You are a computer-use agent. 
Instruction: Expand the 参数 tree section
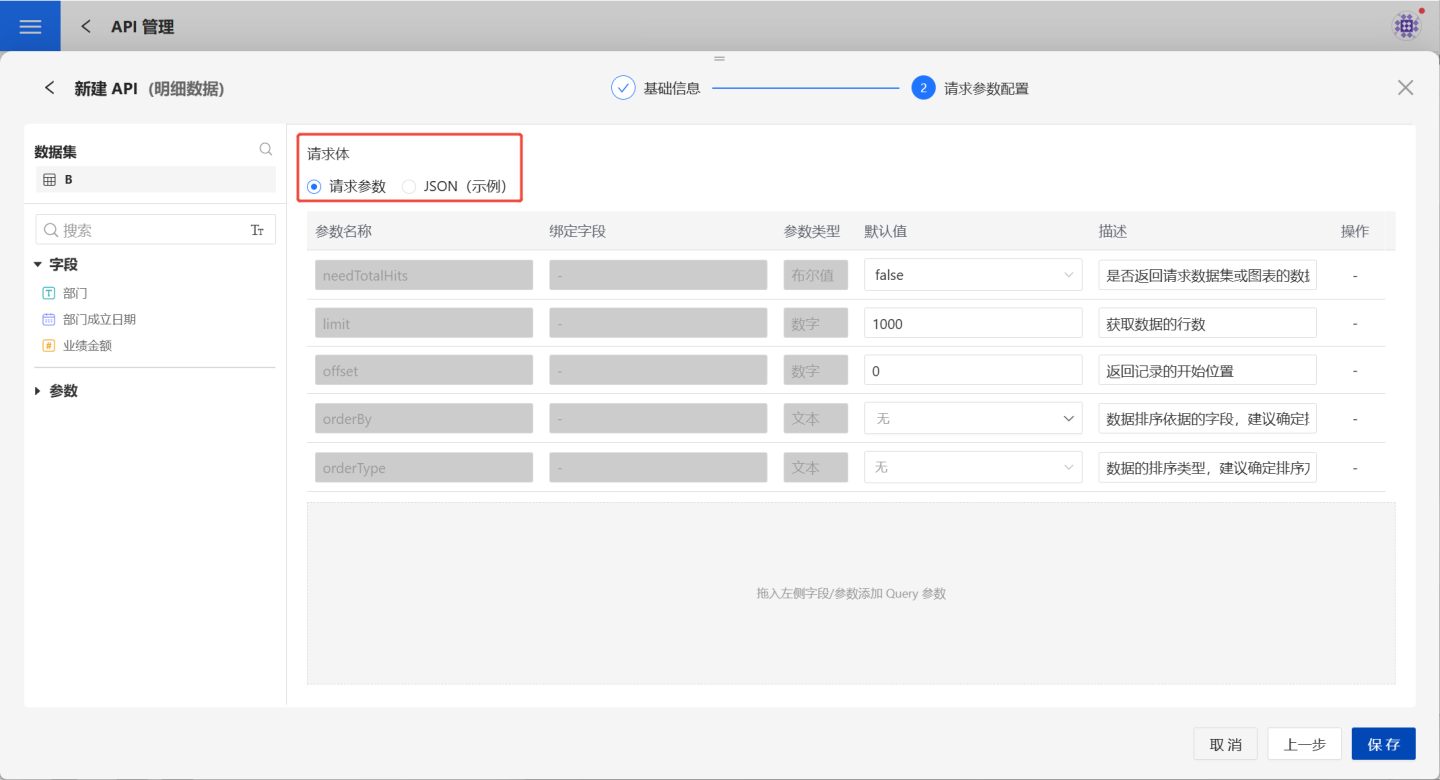[x=38, y=391]
